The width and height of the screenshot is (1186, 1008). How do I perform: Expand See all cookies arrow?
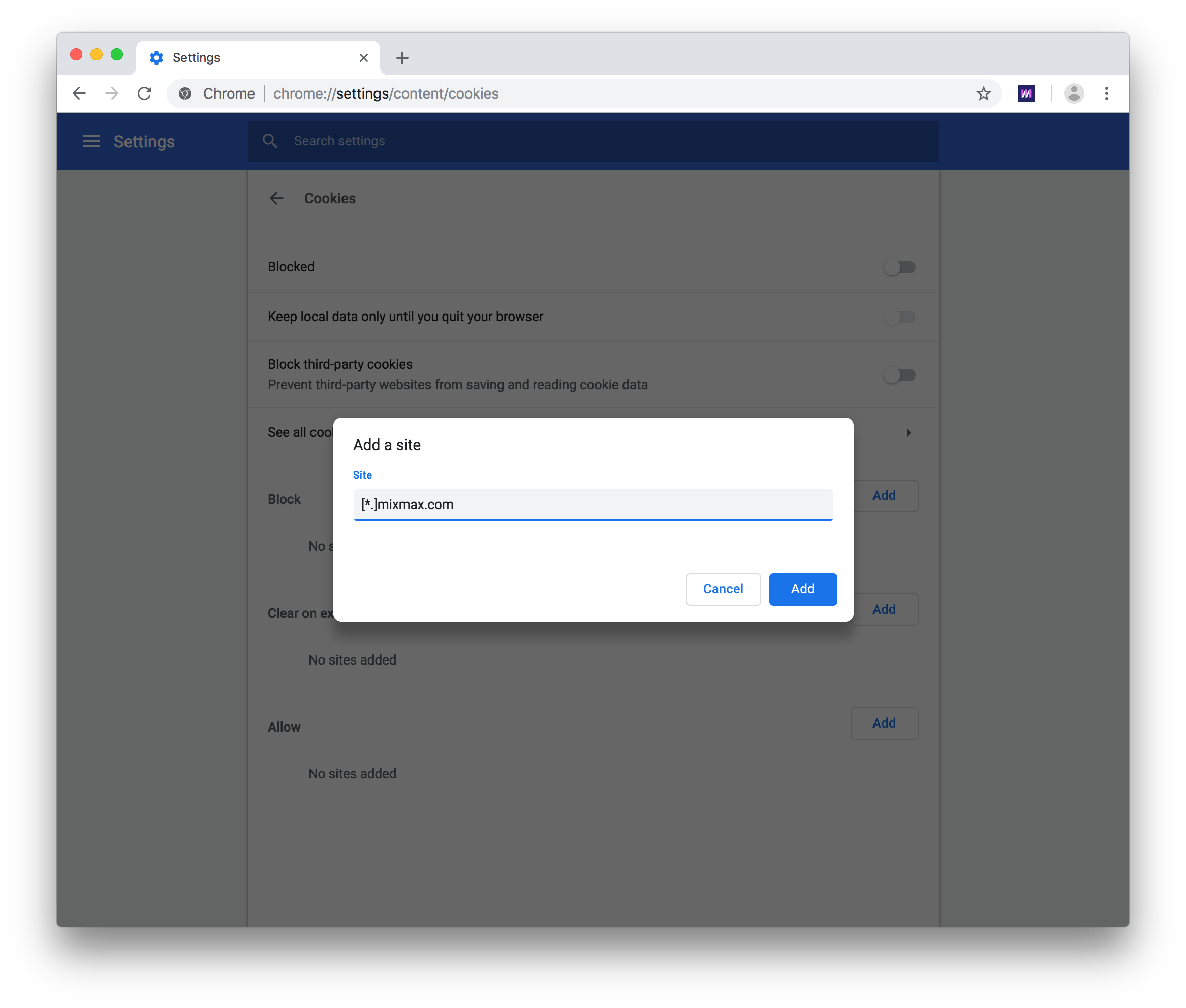(x=908, y=432)
